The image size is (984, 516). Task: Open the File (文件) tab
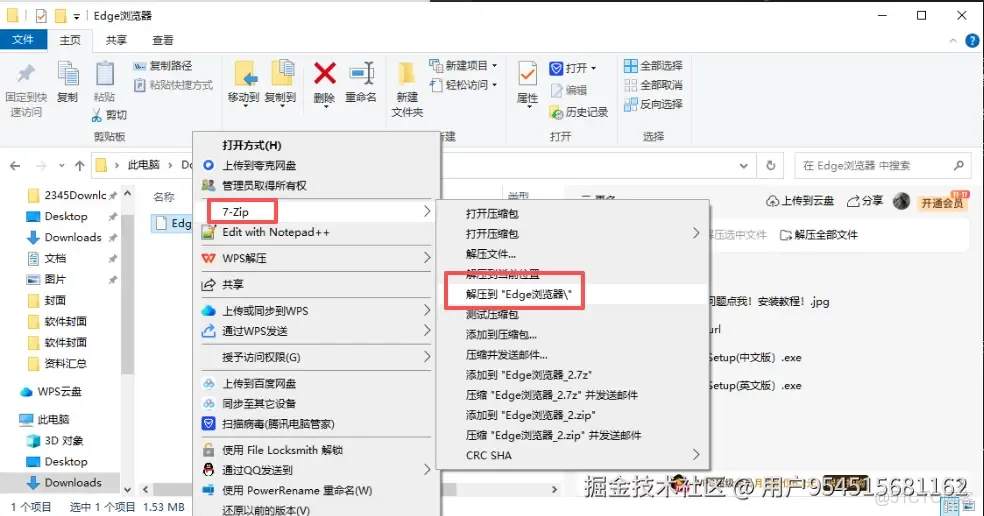pyautogui.click(x=23, y=40)
